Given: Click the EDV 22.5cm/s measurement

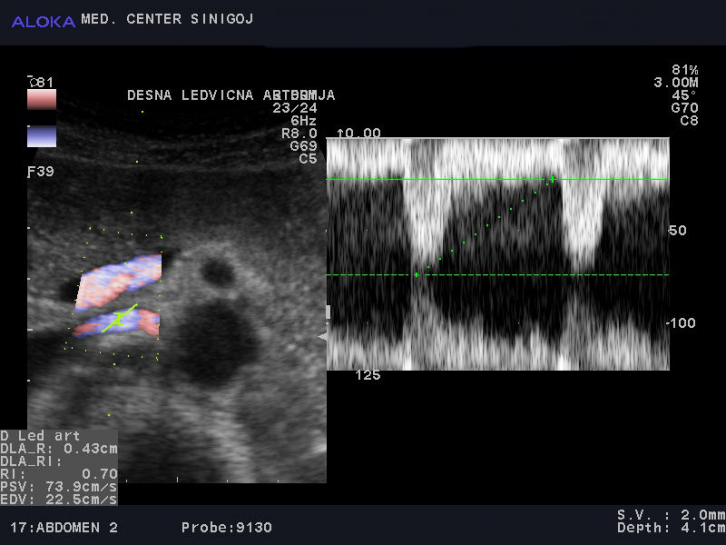Looking at the screenshot, I should [59, 500].
